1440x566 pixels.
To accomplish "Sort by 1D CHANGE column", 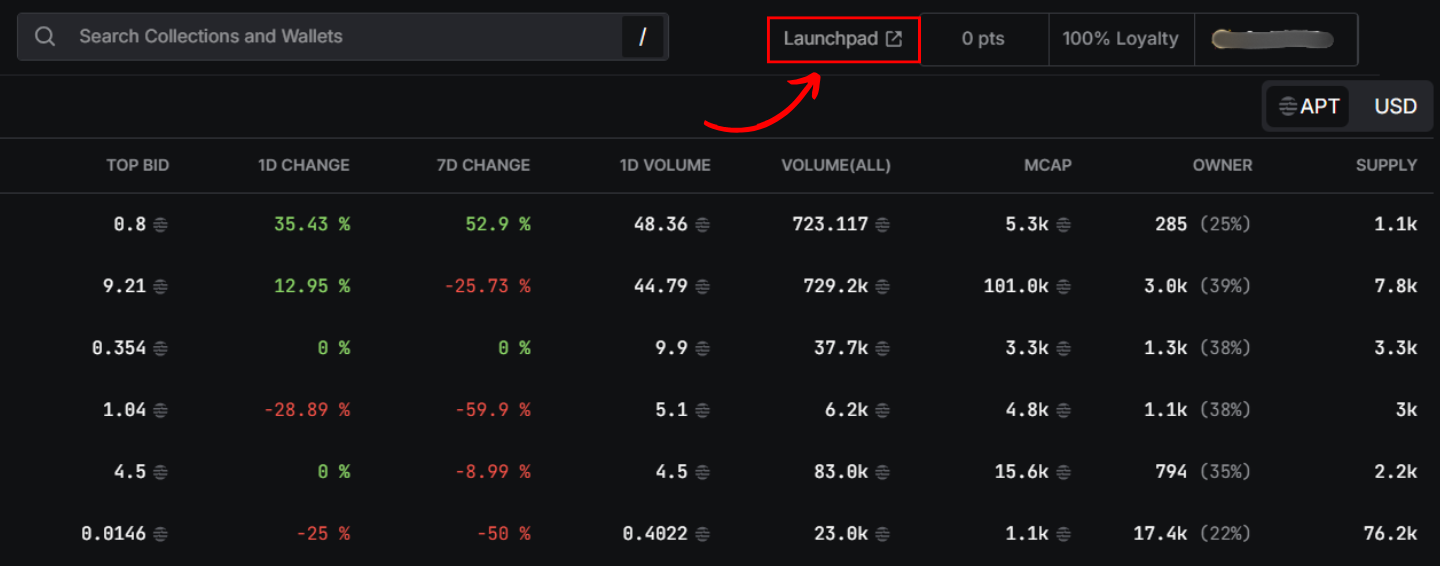I will [x=303, y=165].
